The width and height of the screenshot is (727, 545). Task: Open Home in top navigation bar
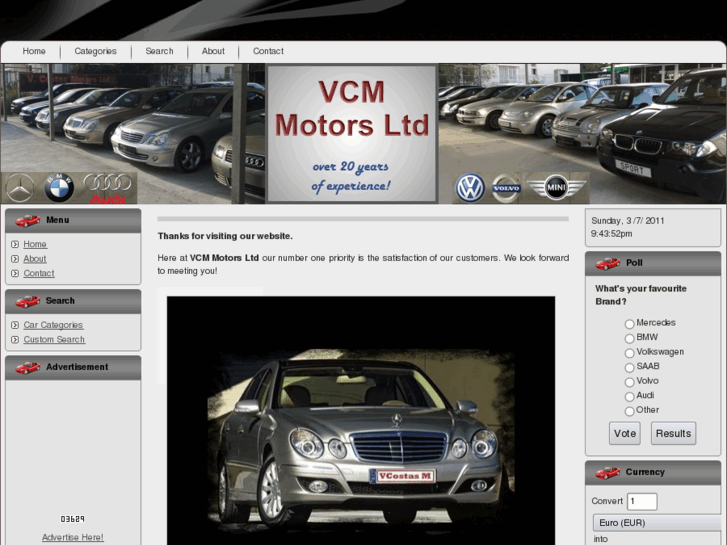point(34,51)
